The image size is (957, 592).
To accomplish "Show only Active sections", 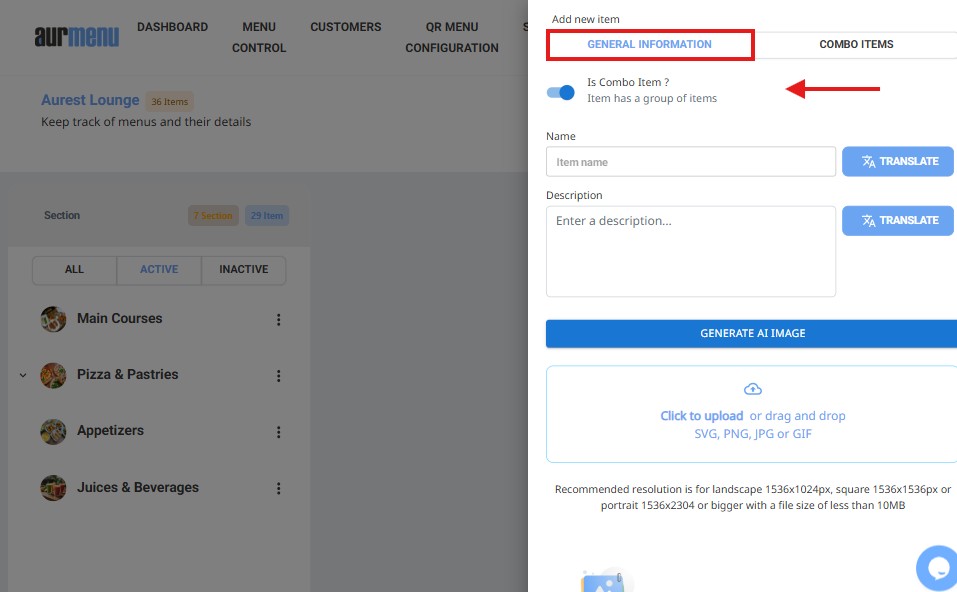I will point(159,270).
